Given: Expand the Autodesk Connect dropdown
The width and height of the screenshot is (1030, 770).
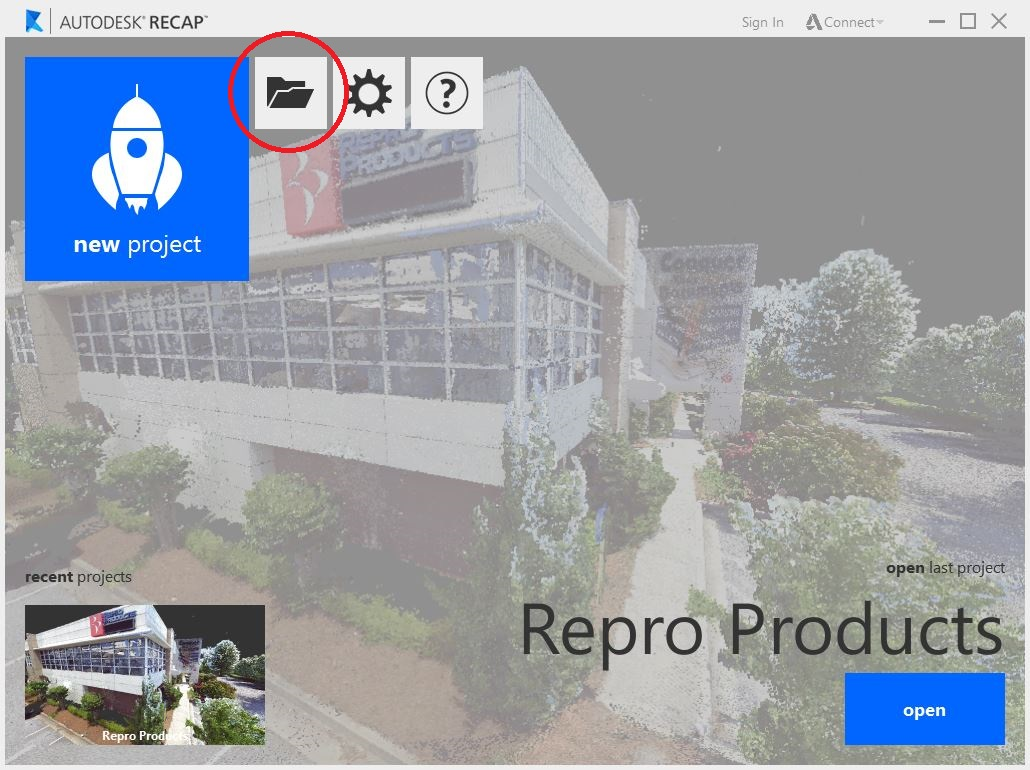Looking at the screenshot, I should click(x=844, y=22).
